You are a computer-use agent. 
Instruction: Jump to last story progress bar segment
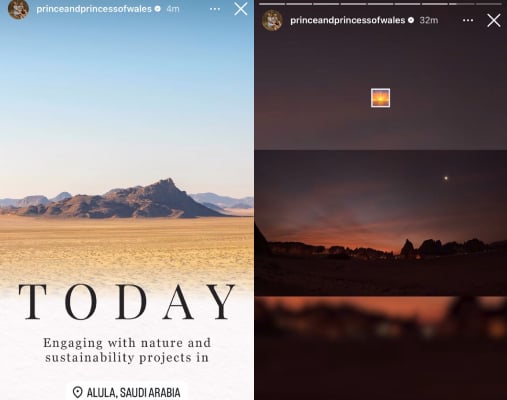coord(489,4)
